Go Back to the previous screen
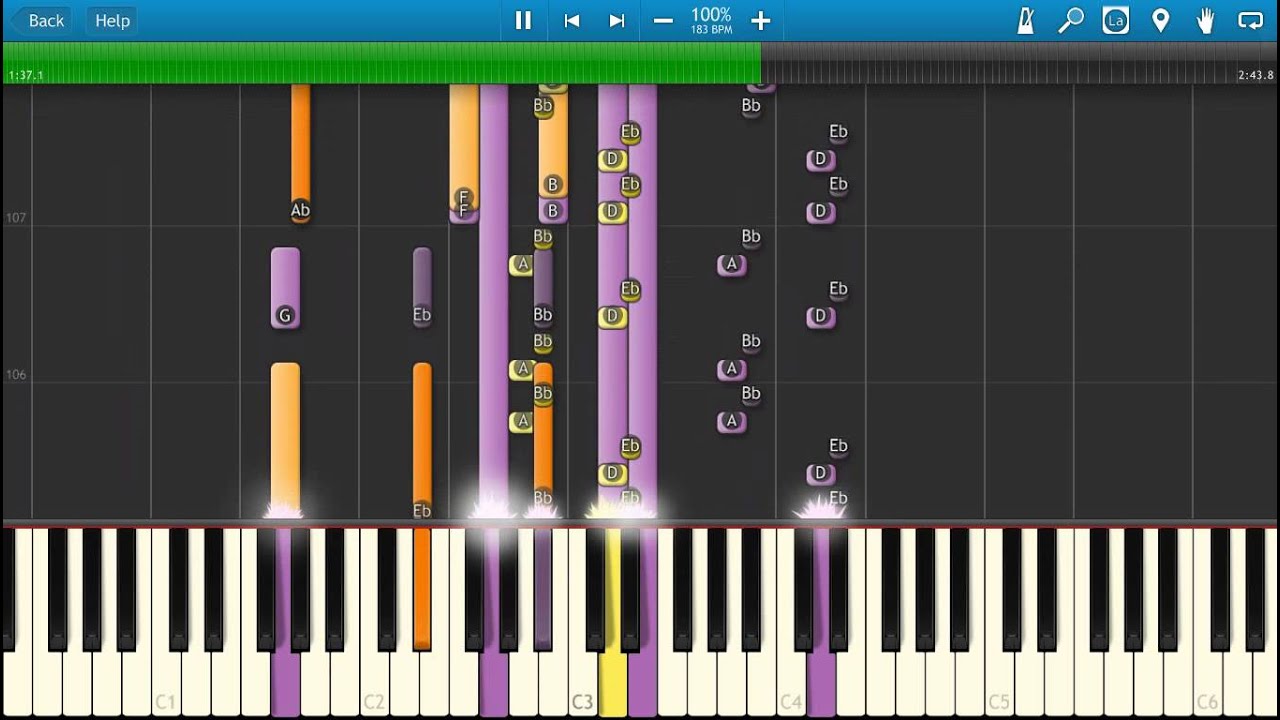Screen dimensions: 1280x720 39,20
